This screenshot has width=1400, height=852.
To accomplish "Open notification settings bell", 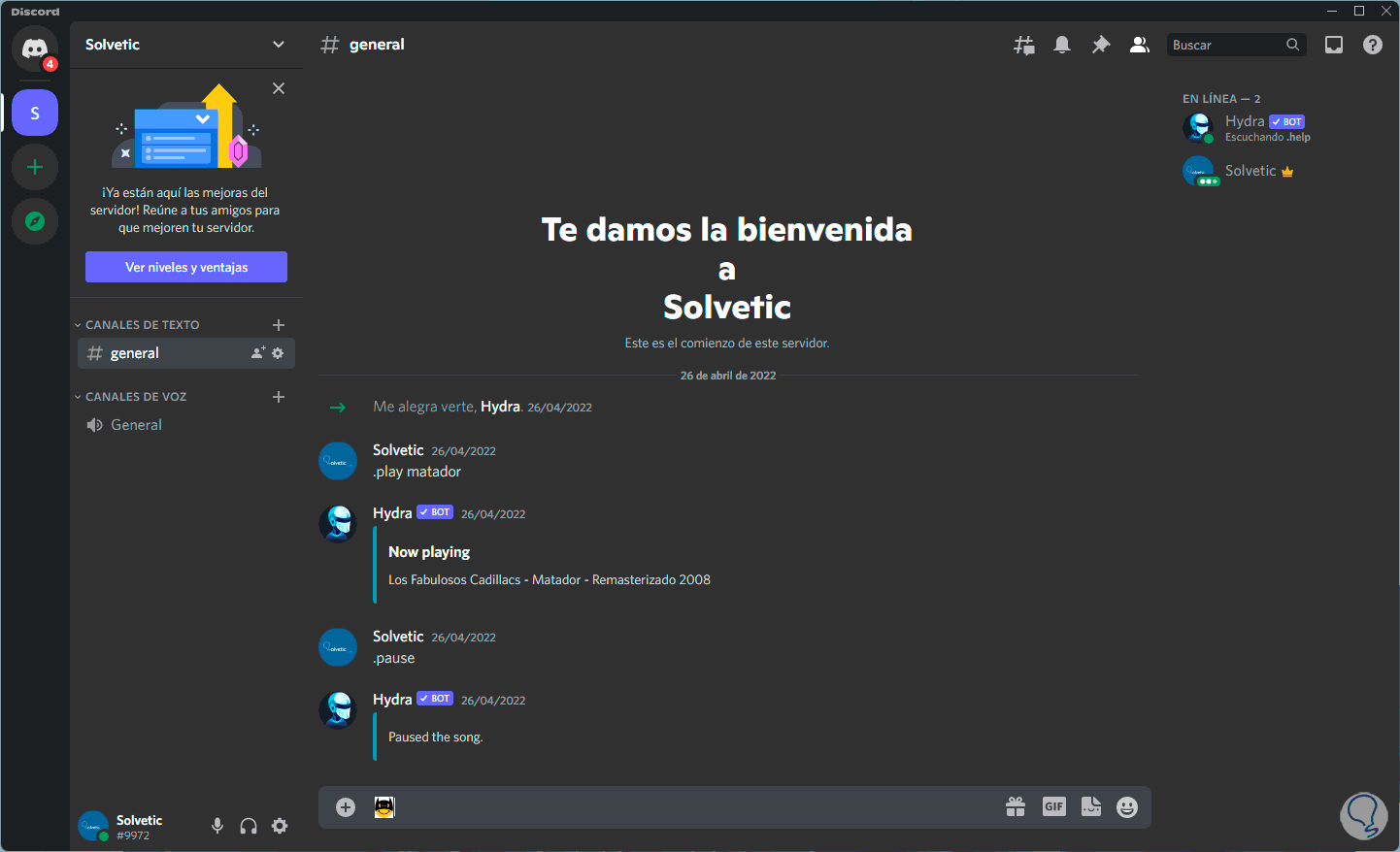I will (x=1062, y=45).
